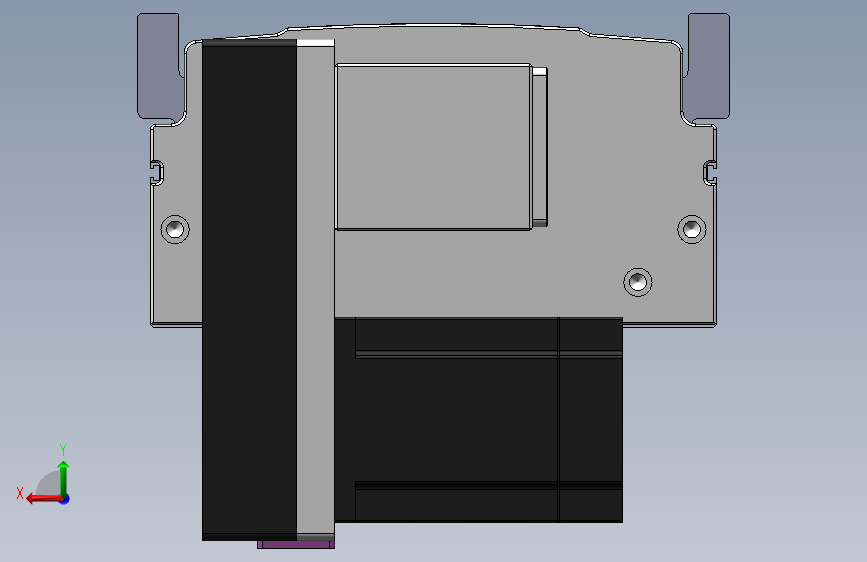This screenshot has height=562, width=867.
Task: Select the raised rectangular block on the gray plate
Action: pos(434,147)
